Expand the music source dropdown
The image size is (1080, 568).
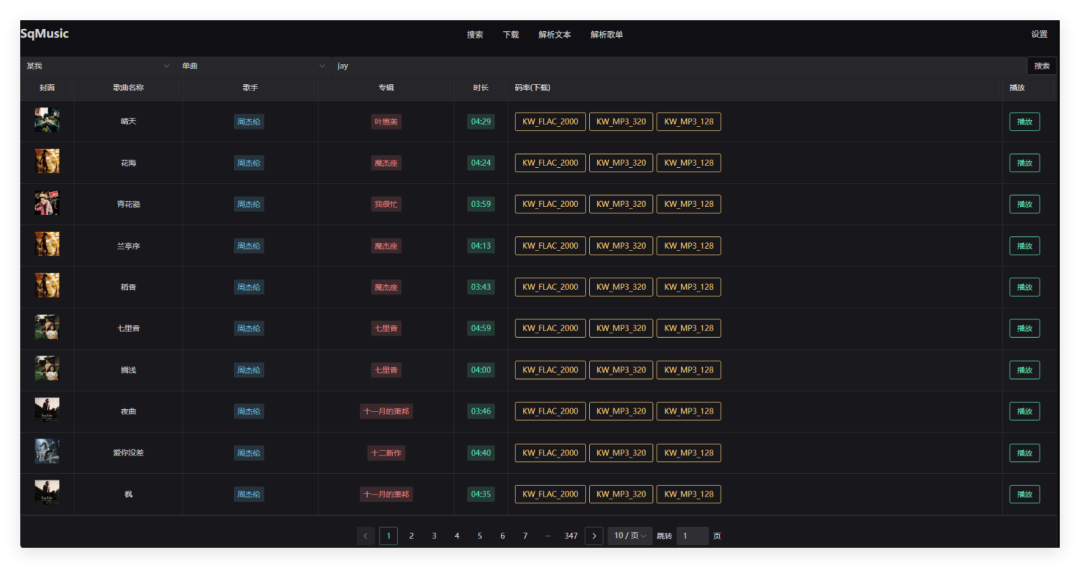(97, 66)
